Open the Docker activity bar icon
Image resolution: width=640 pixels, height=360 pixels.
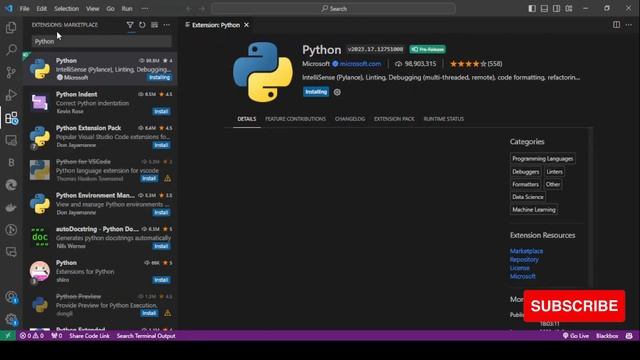click(11, 207)
